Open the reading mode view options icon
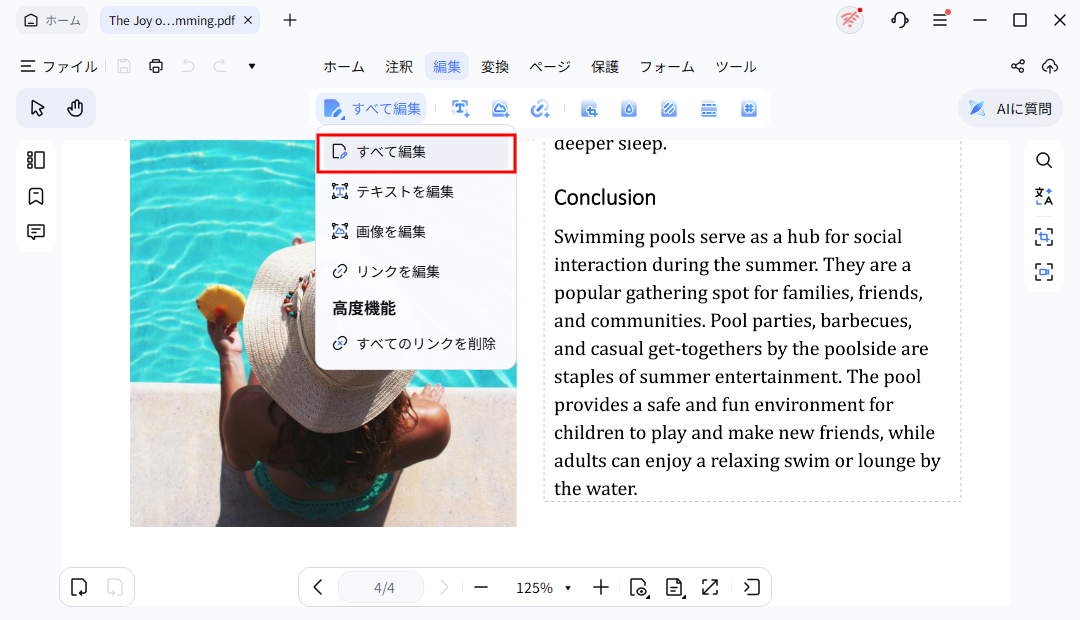This screenshot has width=1080, height=620. pos(639,587)
